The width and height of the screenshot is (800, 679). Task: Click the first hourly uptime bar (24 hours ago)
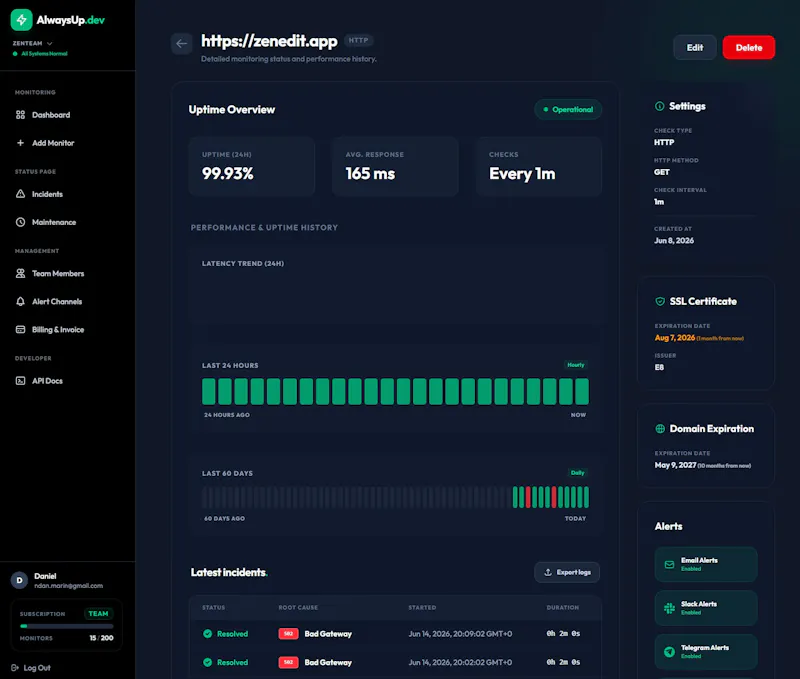click(x=209, y=391)
